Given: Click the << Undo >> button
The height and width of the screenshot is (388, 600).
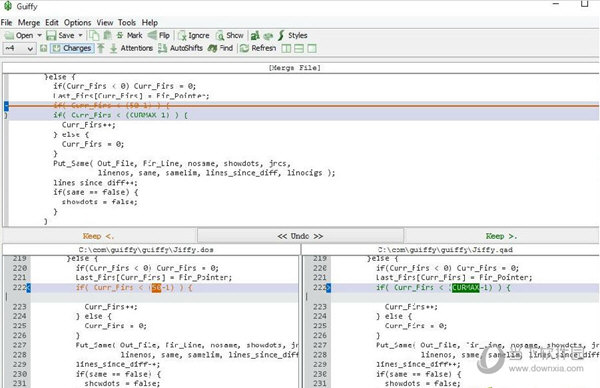Looking at the screenshot, I should coord(300,236).
